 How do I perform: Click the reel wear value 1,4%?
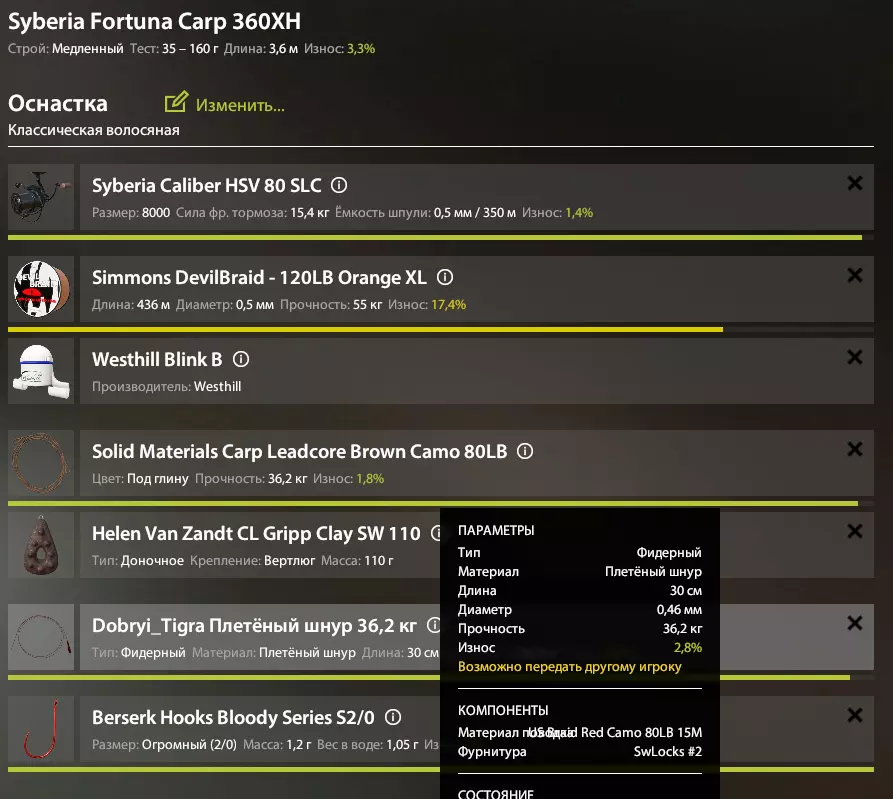point(579,213)
